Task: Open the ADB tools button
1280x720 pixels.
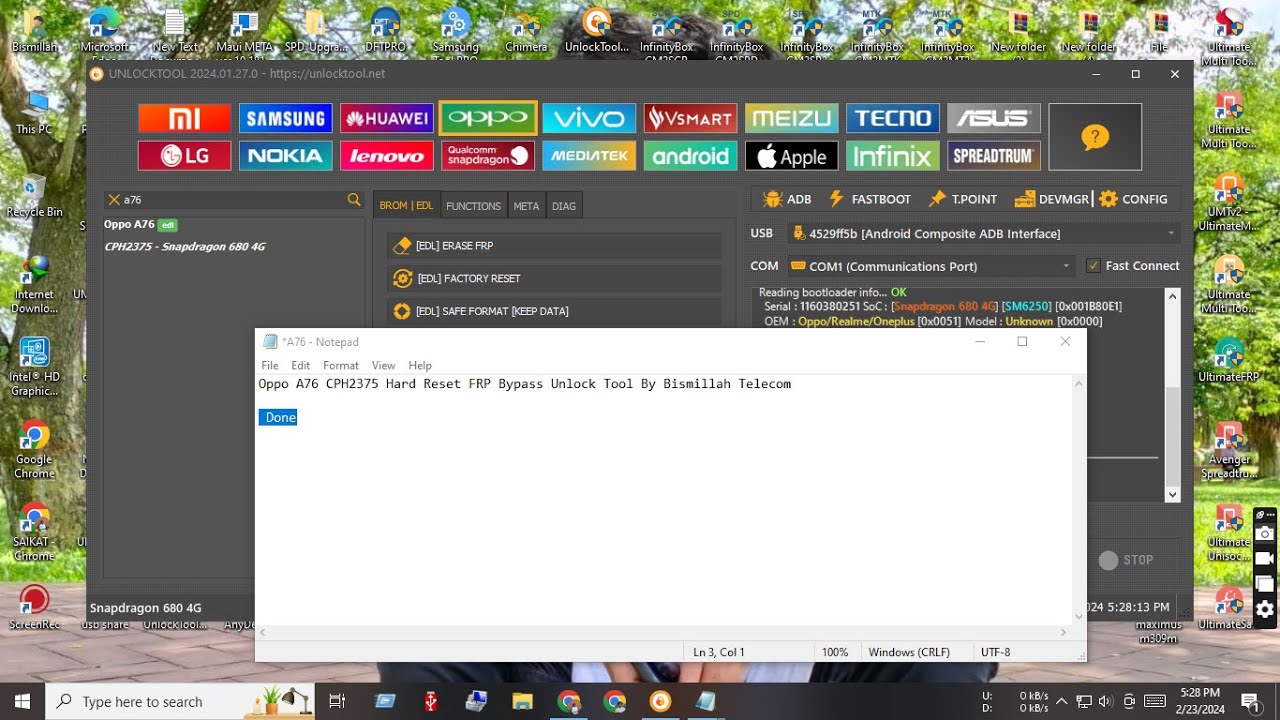Action: pos(786,199)
